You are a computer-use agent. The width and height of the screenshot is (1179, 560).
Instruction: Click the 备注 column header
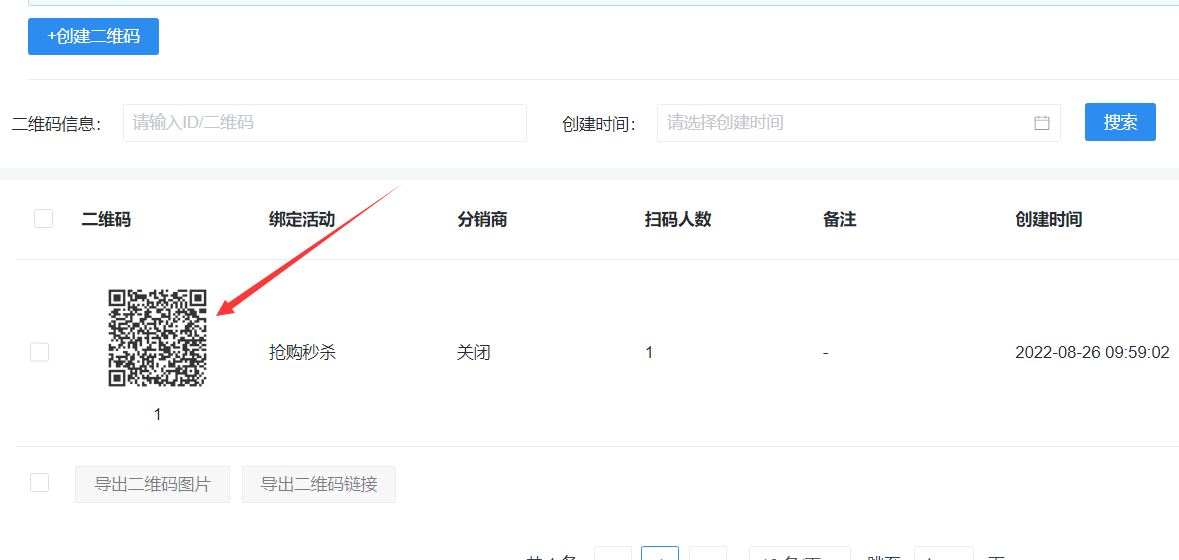[840, 219]
